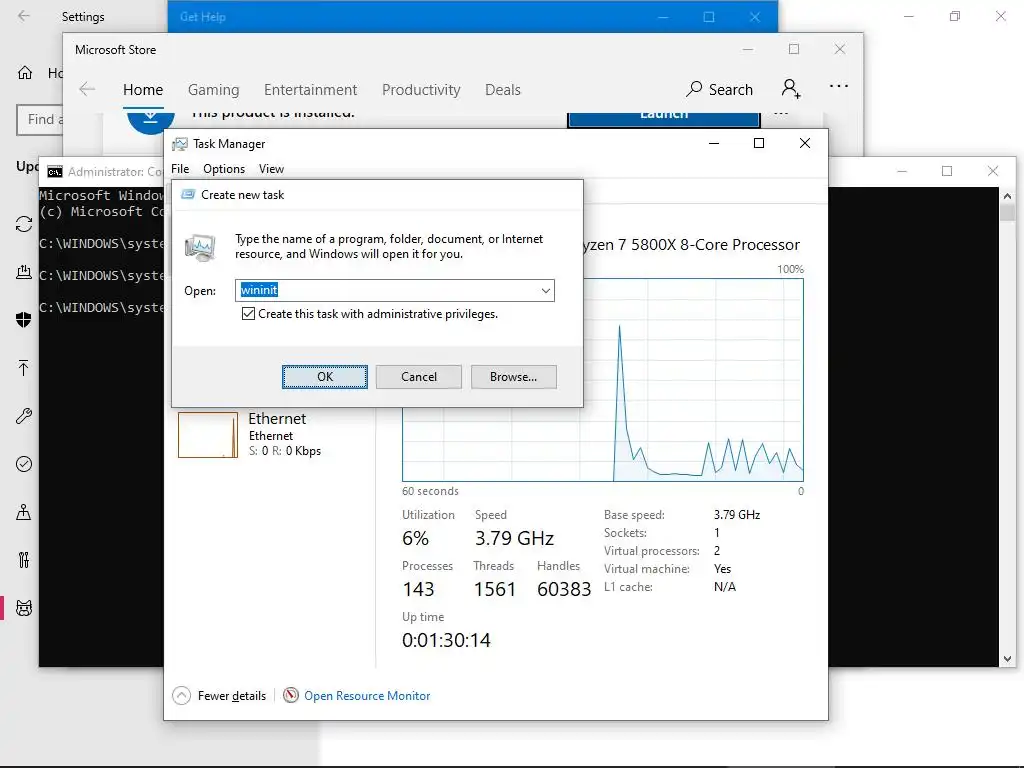
Task: Open Task Manager File menu
Action: point(180,168)
